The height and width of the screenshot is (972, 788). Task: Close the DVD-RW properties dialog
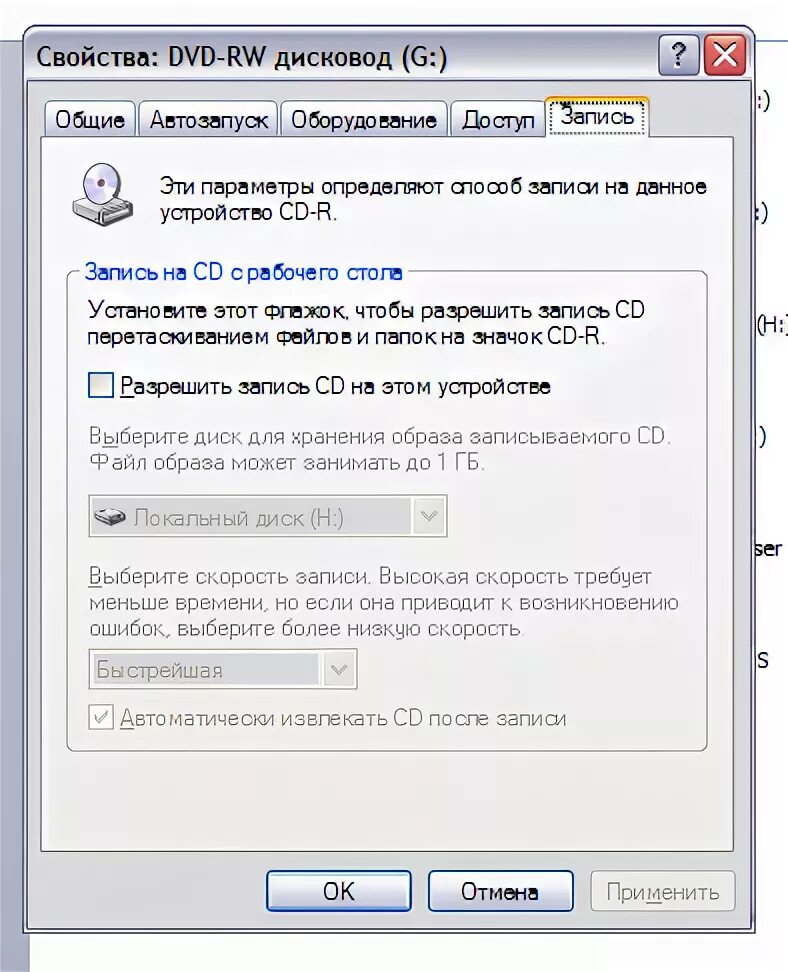tap(724, 55)
